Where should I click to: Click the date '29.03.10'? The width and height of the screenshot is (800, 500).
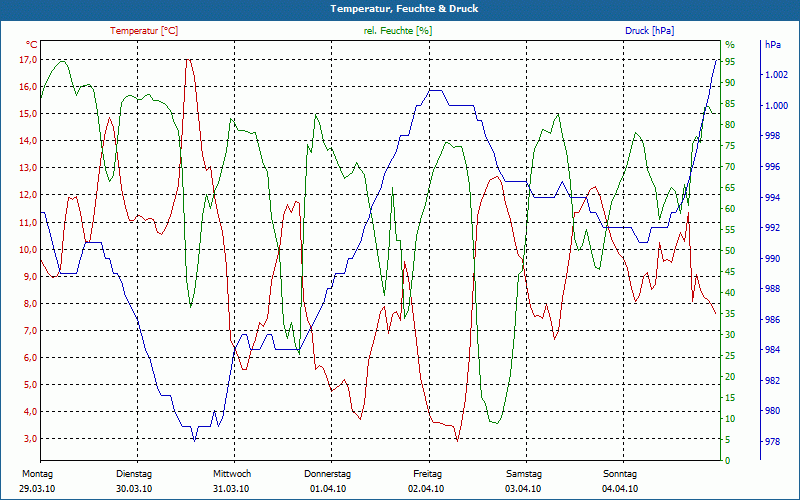(x=37, y=489)
